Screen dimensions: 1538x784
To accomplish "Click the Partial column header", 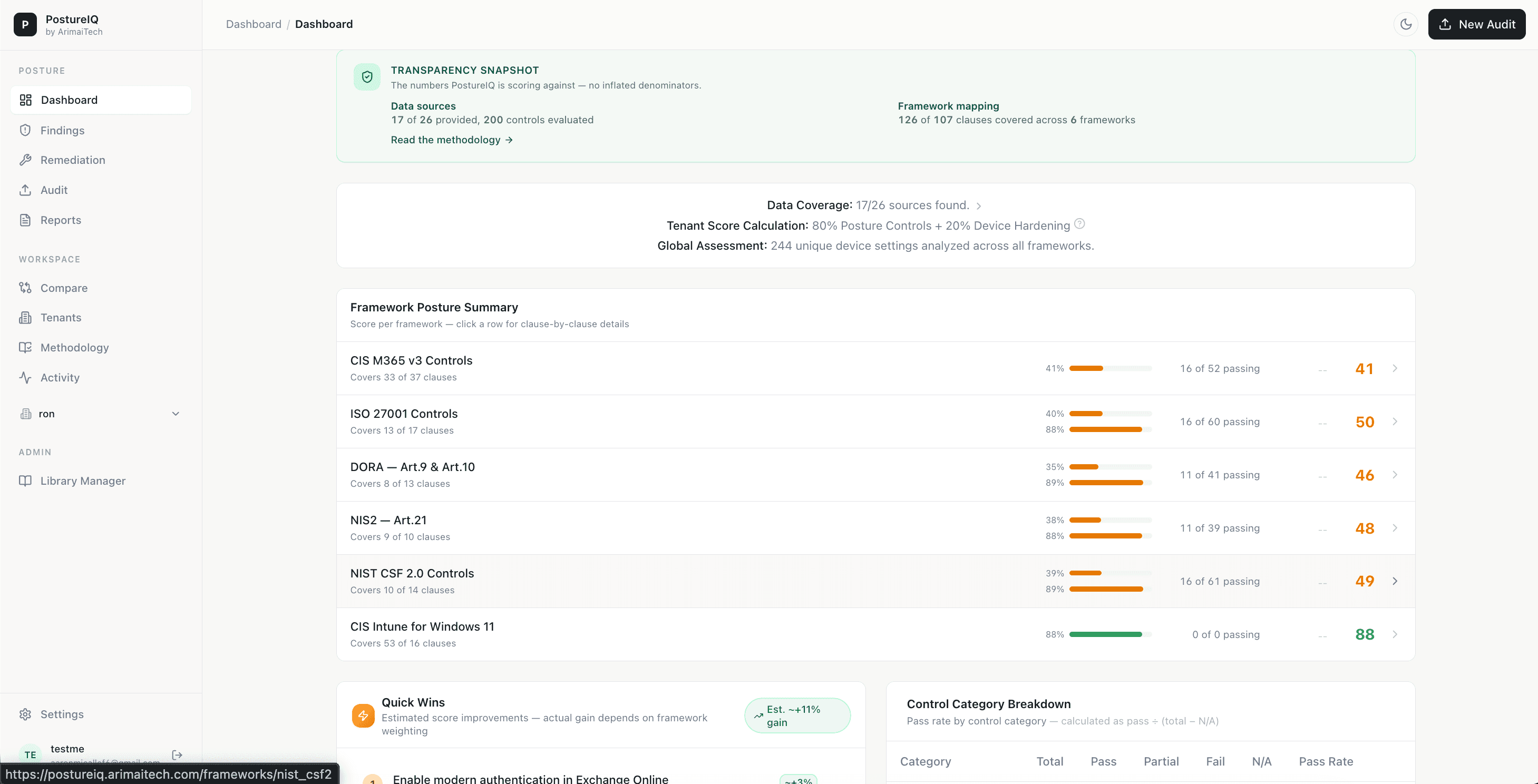I will 1161,761.
